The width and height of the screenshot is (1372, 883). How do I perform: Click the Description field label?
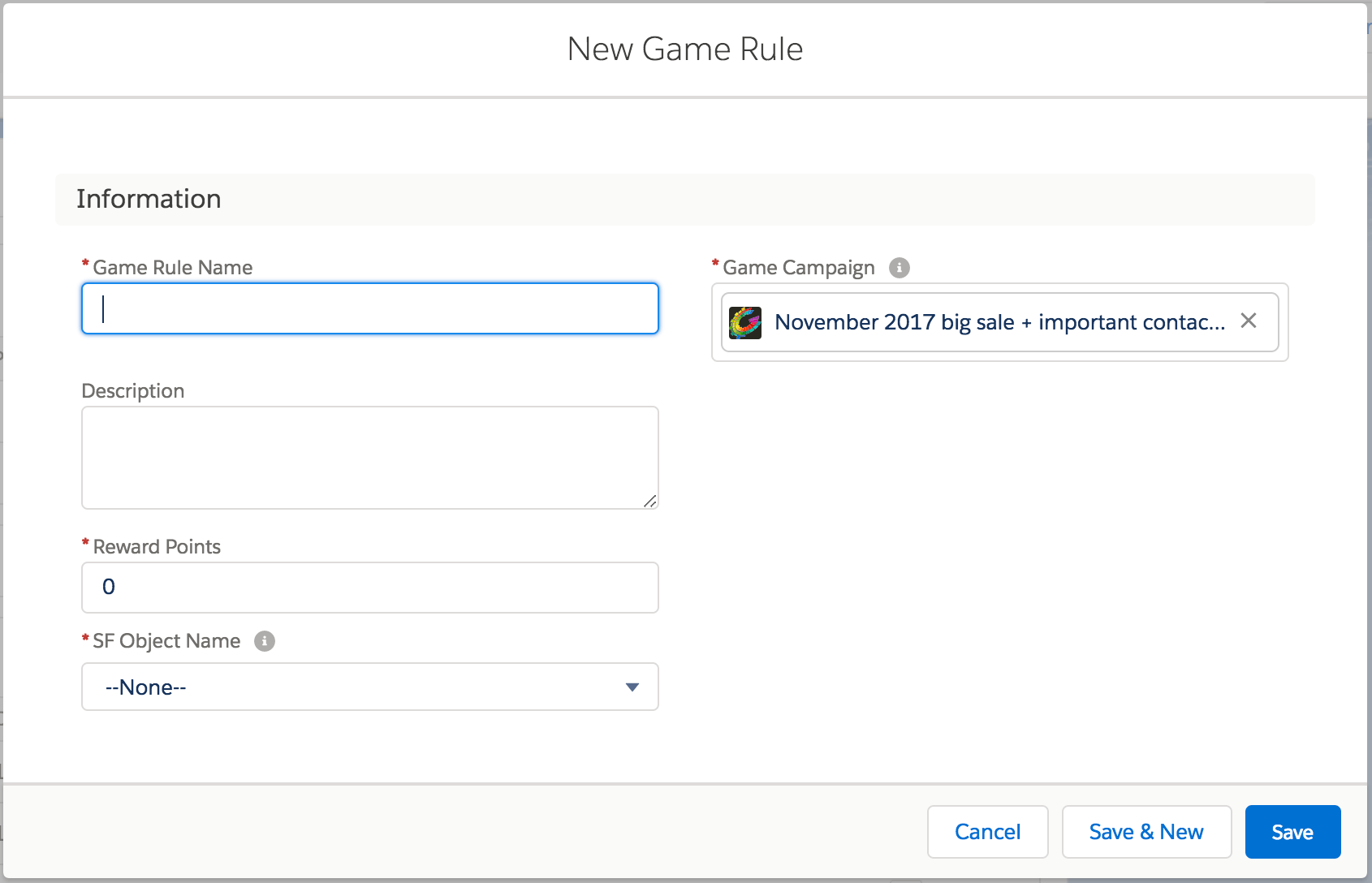pyautogui.click(x=133, y=391)
